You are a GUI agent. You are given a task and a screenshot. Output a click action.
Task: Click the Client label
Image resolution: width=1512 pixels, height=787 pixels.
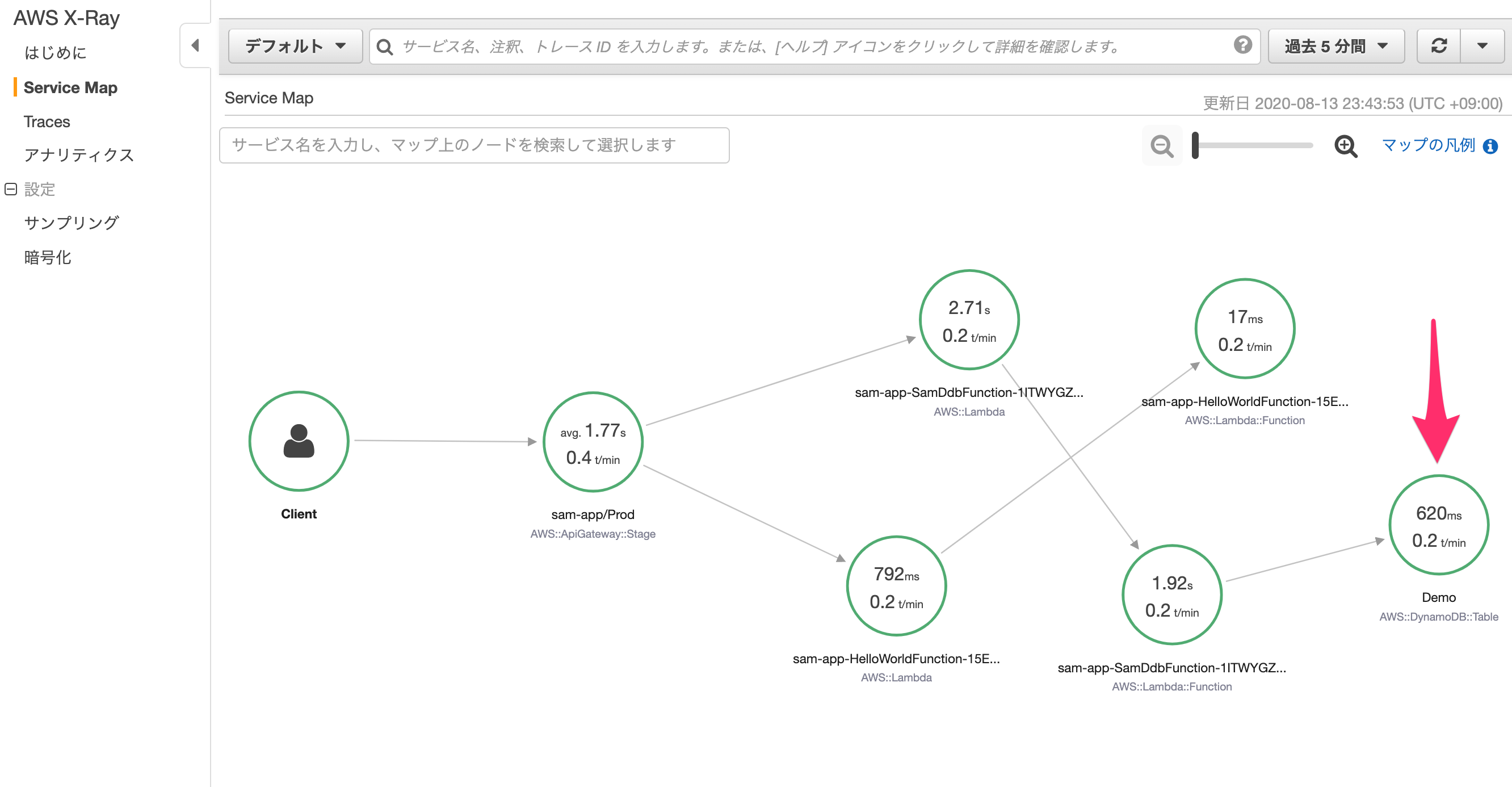[299, 514]
